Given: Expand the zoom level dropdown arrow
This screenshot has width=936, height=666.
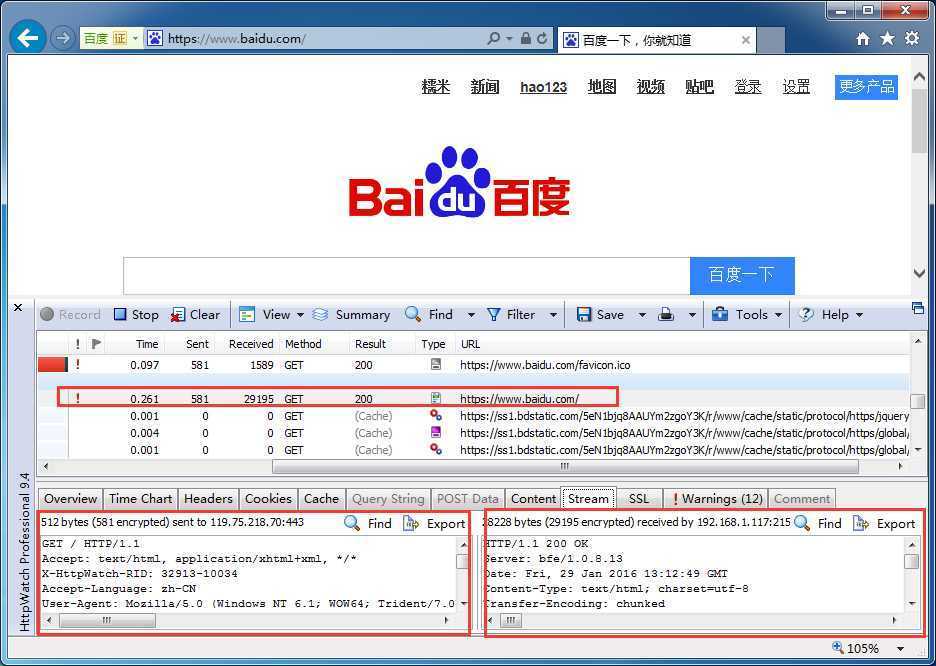Looking at the screenshot, I should click(900, 649).
